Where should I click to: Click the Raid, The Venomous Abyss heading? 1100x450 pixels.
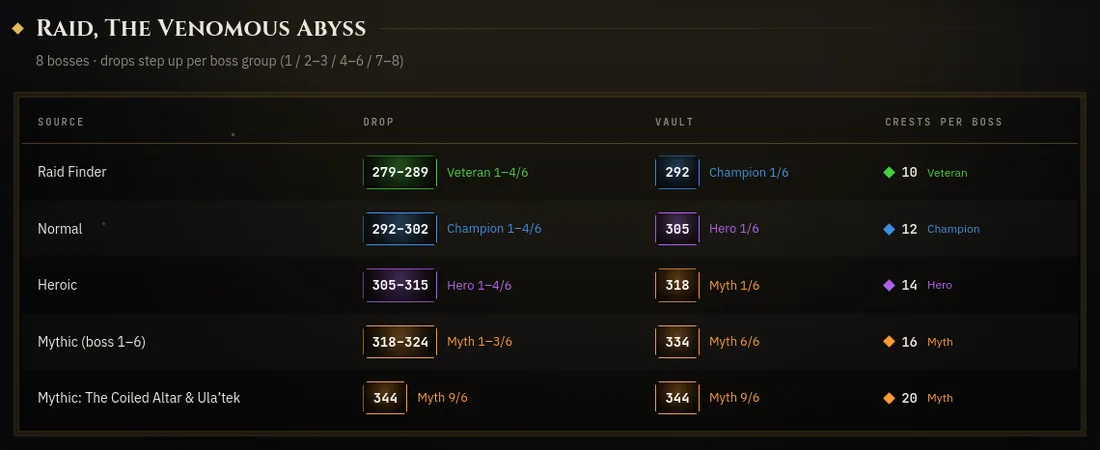point(201,29)
